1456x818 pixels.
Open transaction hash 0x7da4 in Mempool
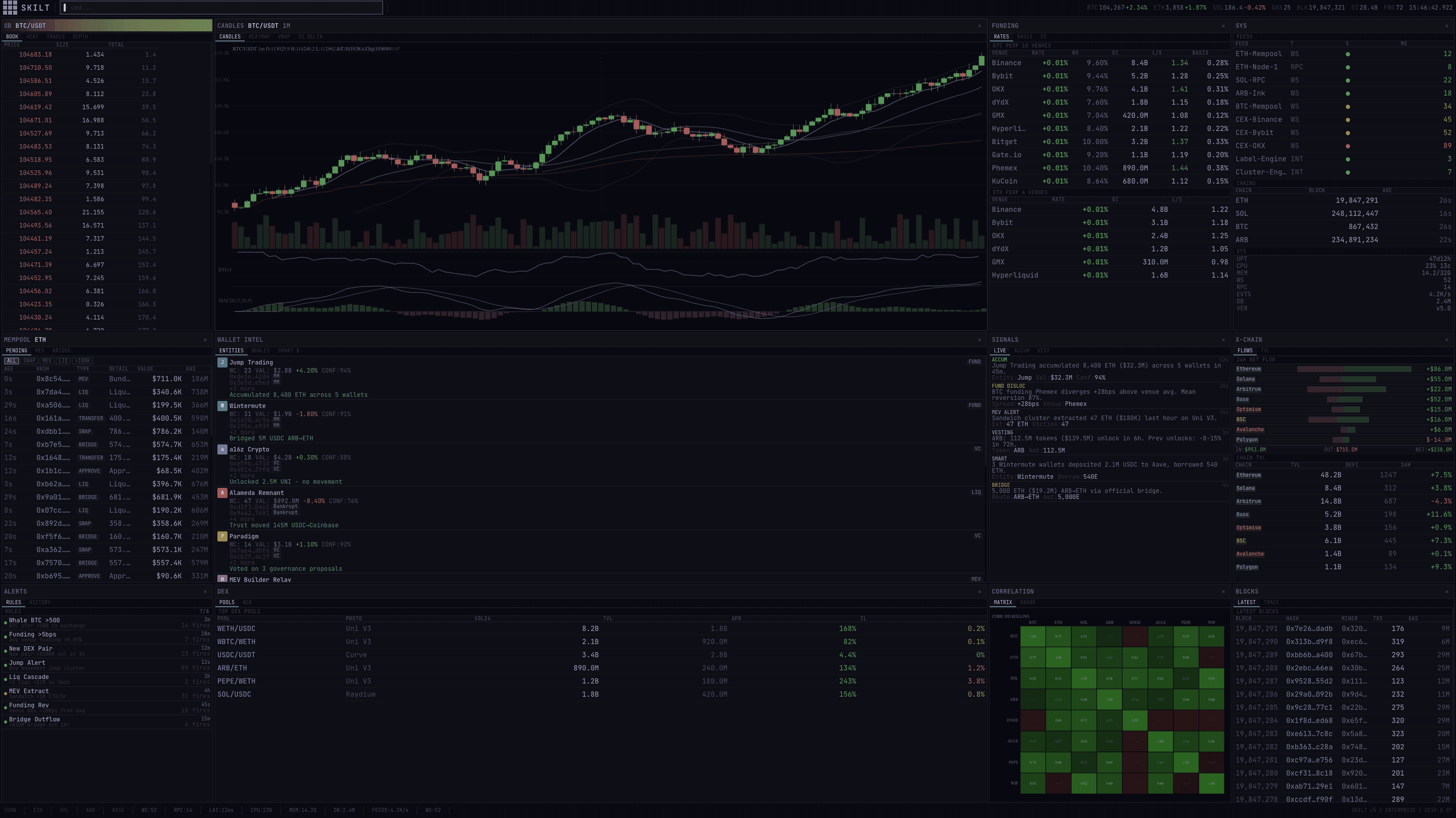(53, 392)
